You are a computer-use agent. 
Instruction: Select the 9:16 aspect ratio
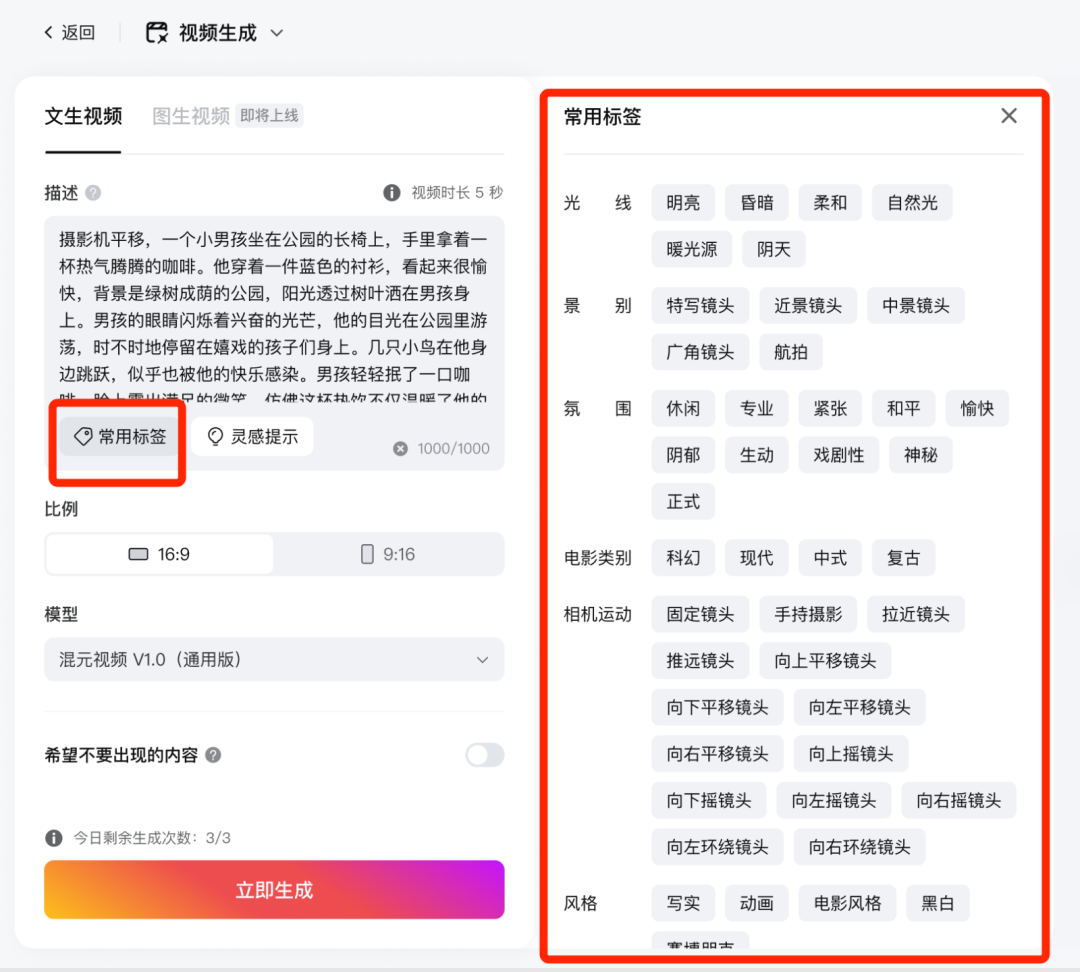tap(388, 555)
